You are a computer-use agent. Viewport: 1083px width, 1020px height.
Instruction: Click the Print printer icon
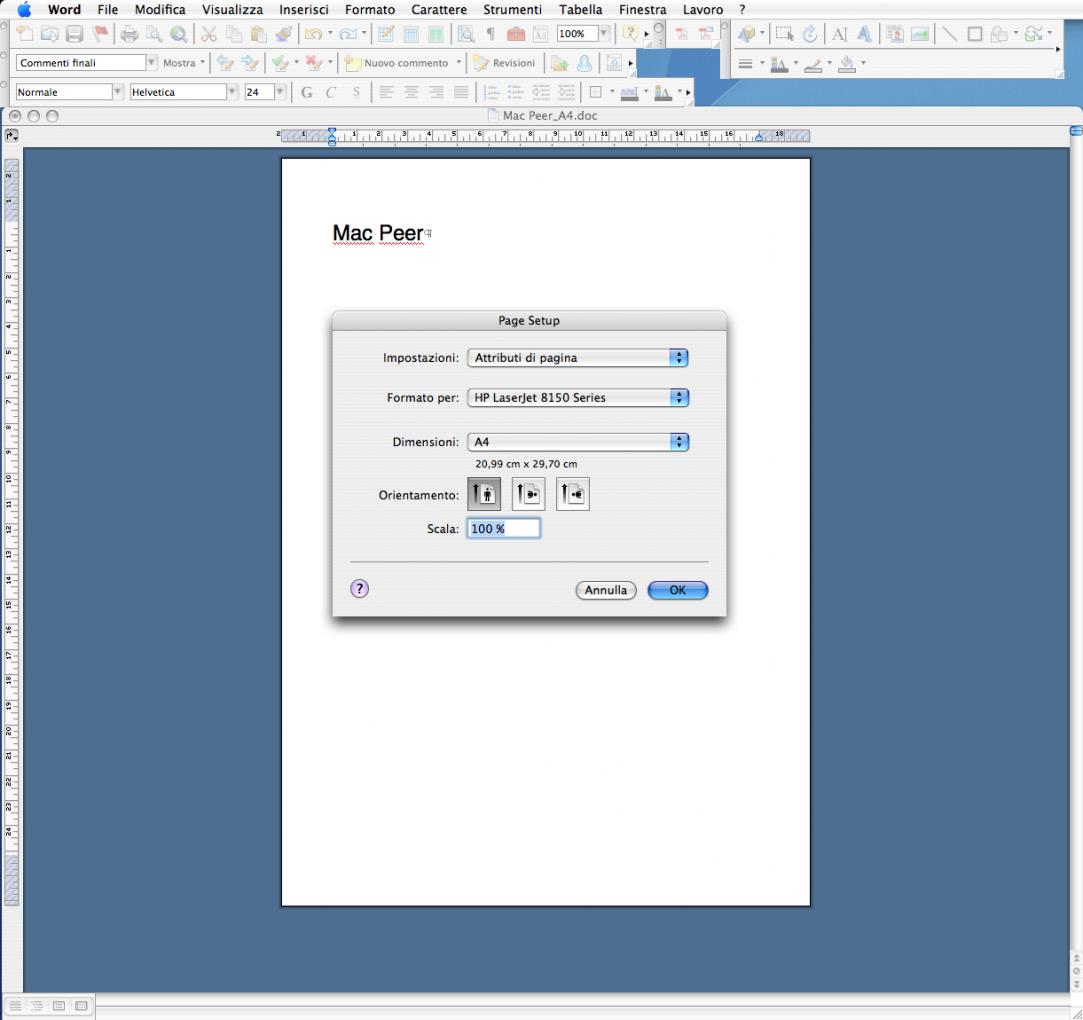(x=129, y=34)
